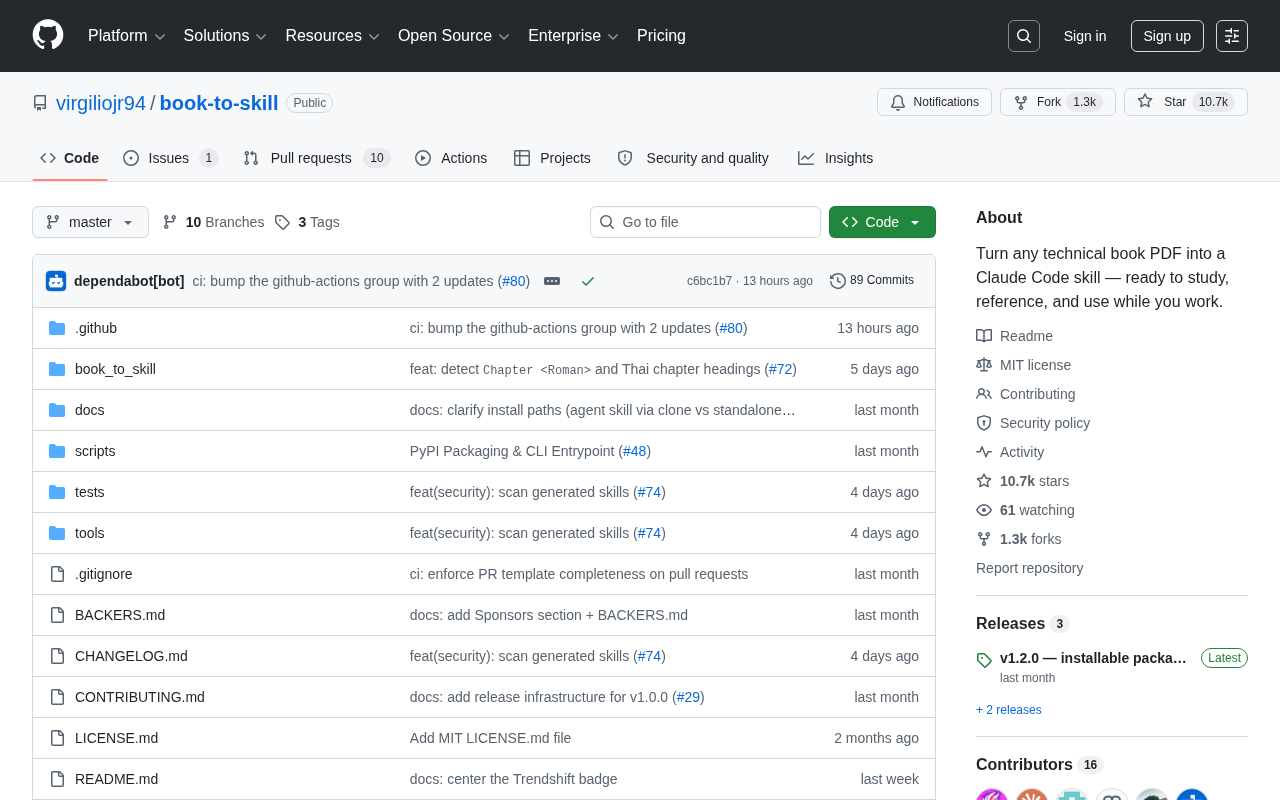Click the Sign in link
The image size is (1280, 800).
1085,36
